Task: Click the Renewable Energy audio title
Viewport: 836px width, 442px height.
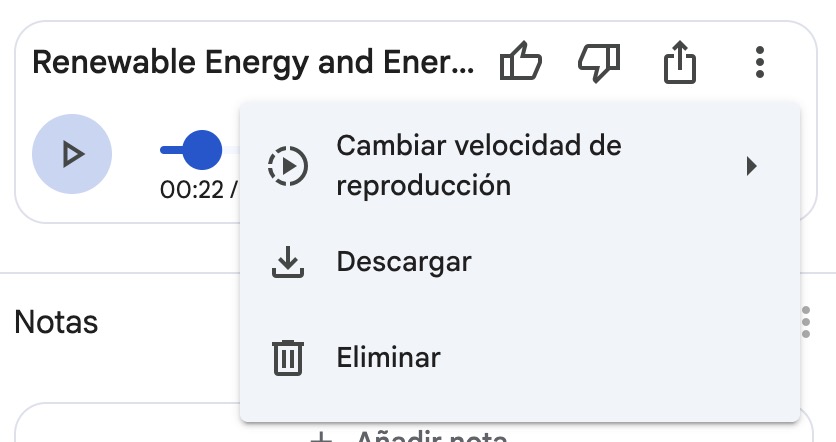Action: click(x=255, y=63)
